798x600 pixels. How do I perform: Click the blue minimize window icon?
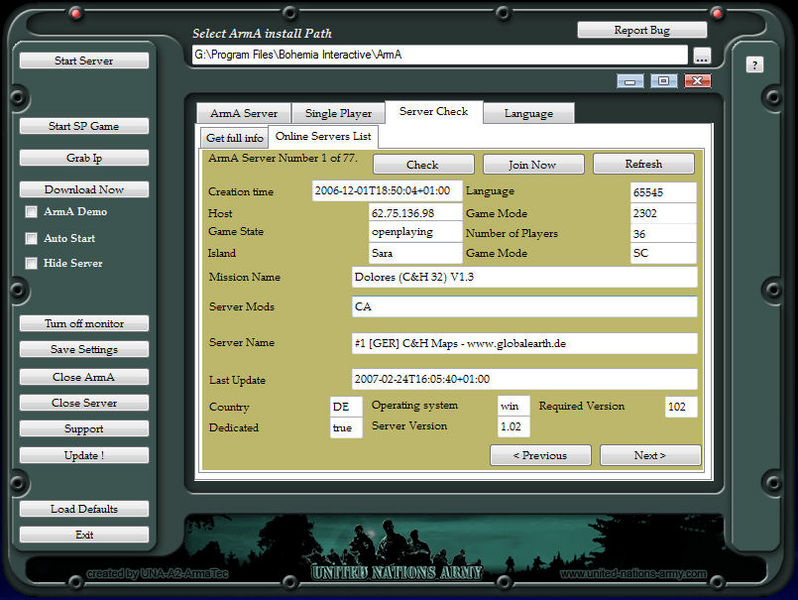coord(629,81)
